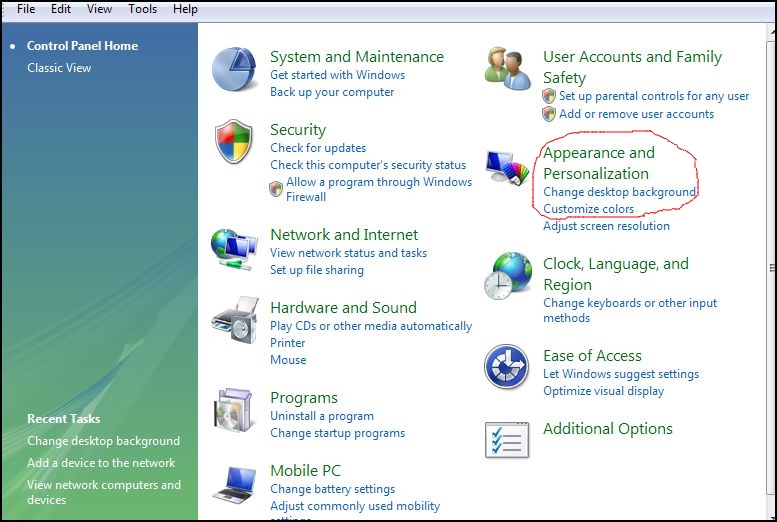Click Set up parental controls for any user
Image resolution: width=777 pixels, height=522 pixels.
(654, 96)
